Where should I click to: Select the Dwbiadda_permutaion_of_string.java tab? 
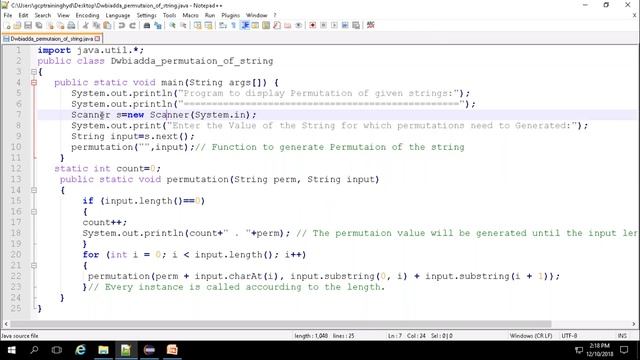(x=51, y=39)
